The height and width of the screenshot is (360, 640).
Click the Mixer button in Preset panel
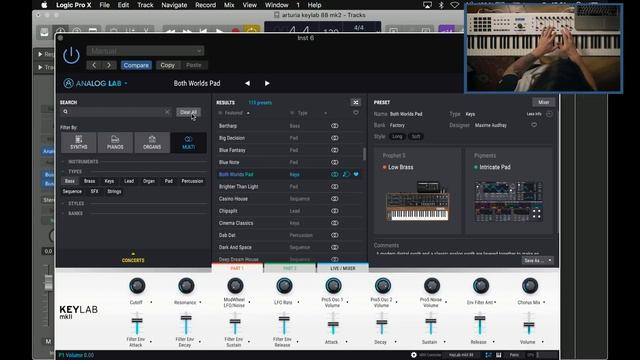[x=543, y=102]
